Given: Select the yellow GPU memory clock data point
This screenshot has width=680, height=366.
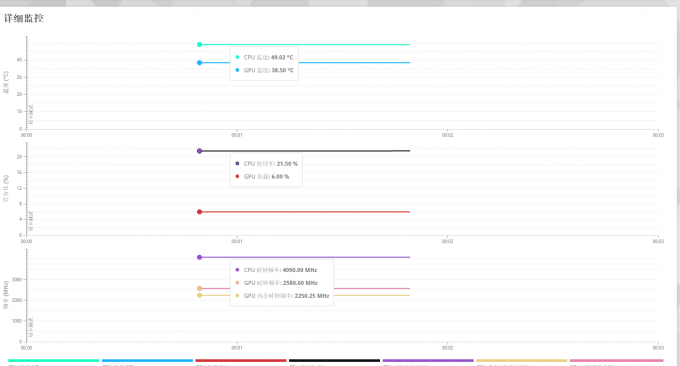Looking at the screenshot, I should click(199, 296).
